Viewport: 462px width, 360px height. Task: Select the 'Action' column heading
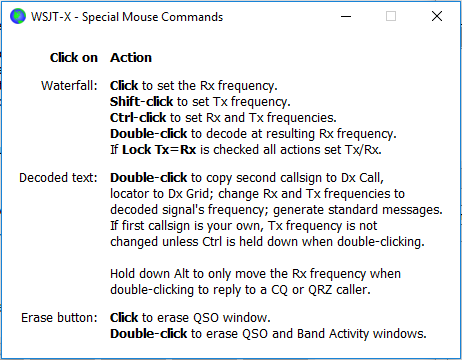coord(131,58)
